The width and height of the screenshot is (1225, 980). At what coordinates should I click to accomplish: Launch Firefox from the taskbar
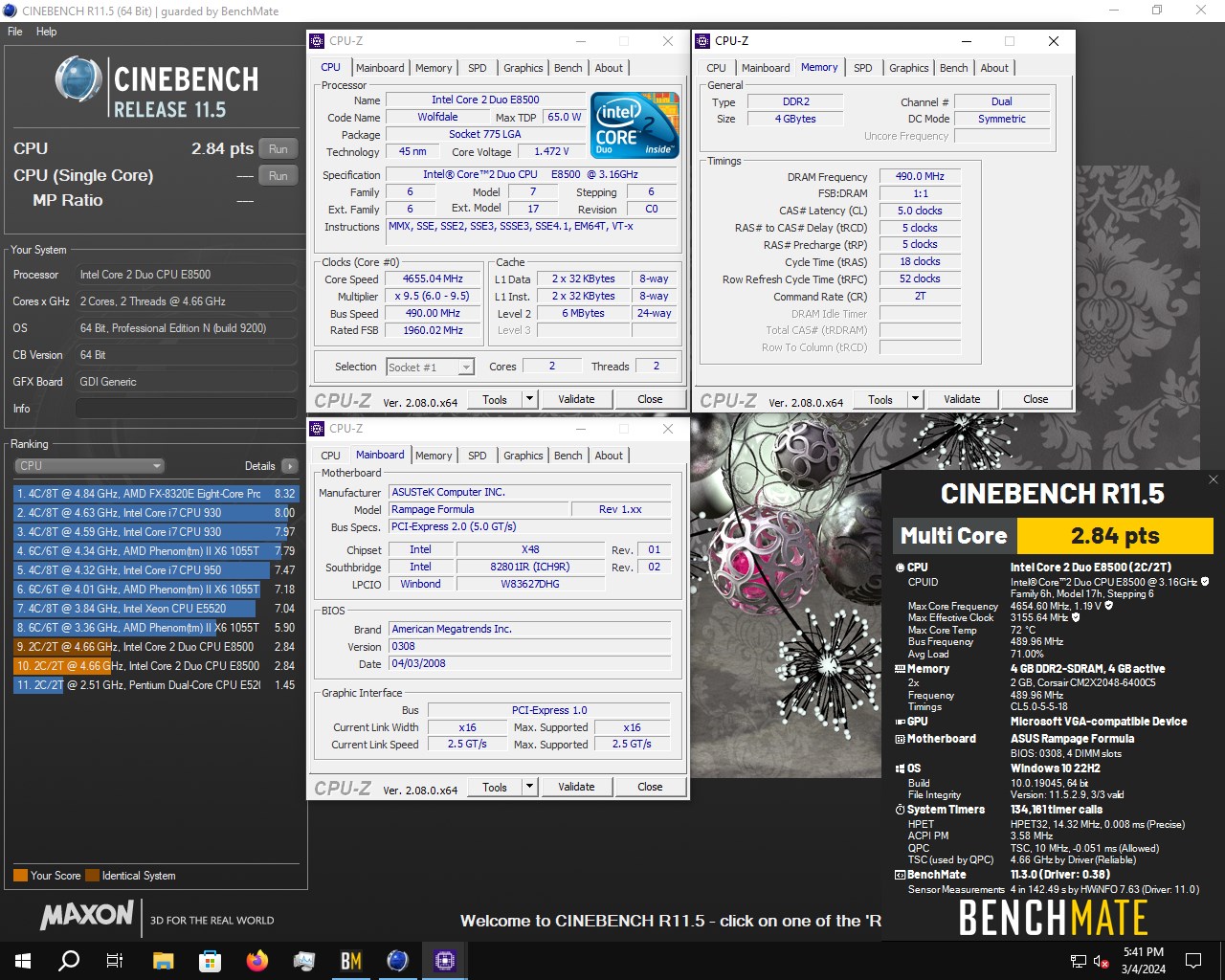point(256,960)
